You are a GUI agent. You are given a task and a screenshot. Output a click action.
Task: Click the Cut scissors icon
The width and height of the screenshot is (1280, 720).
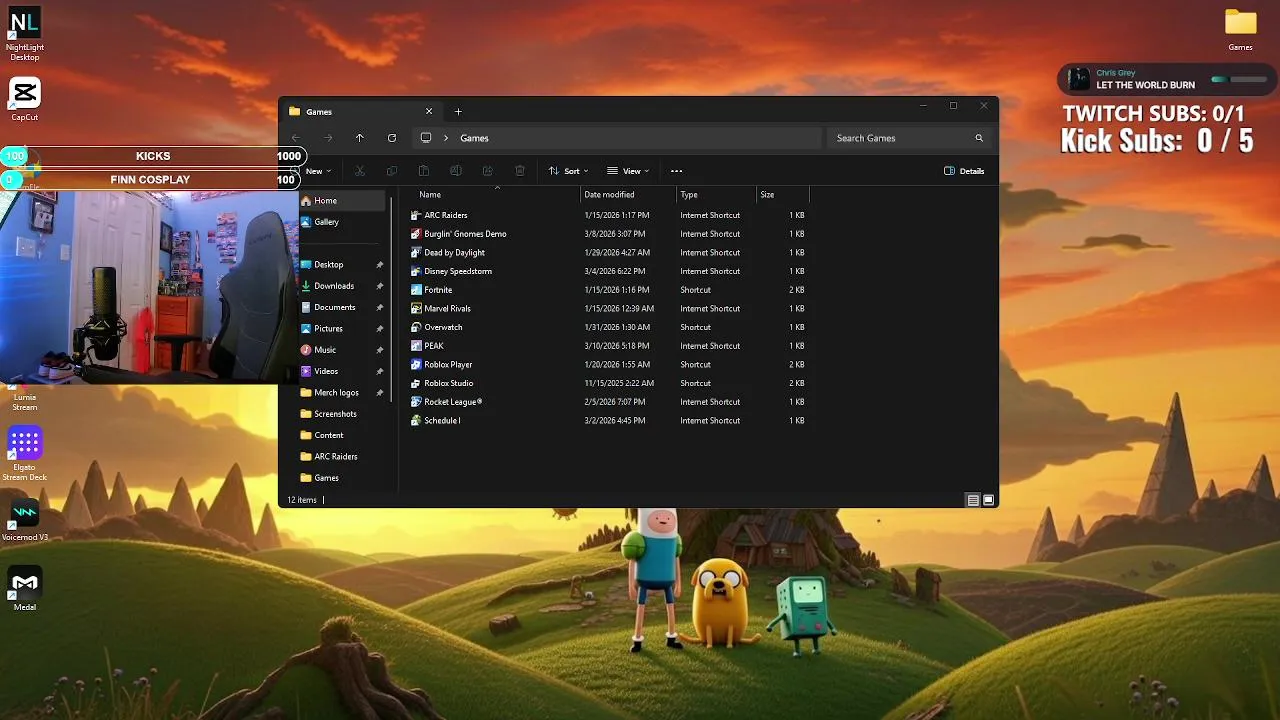360,171
